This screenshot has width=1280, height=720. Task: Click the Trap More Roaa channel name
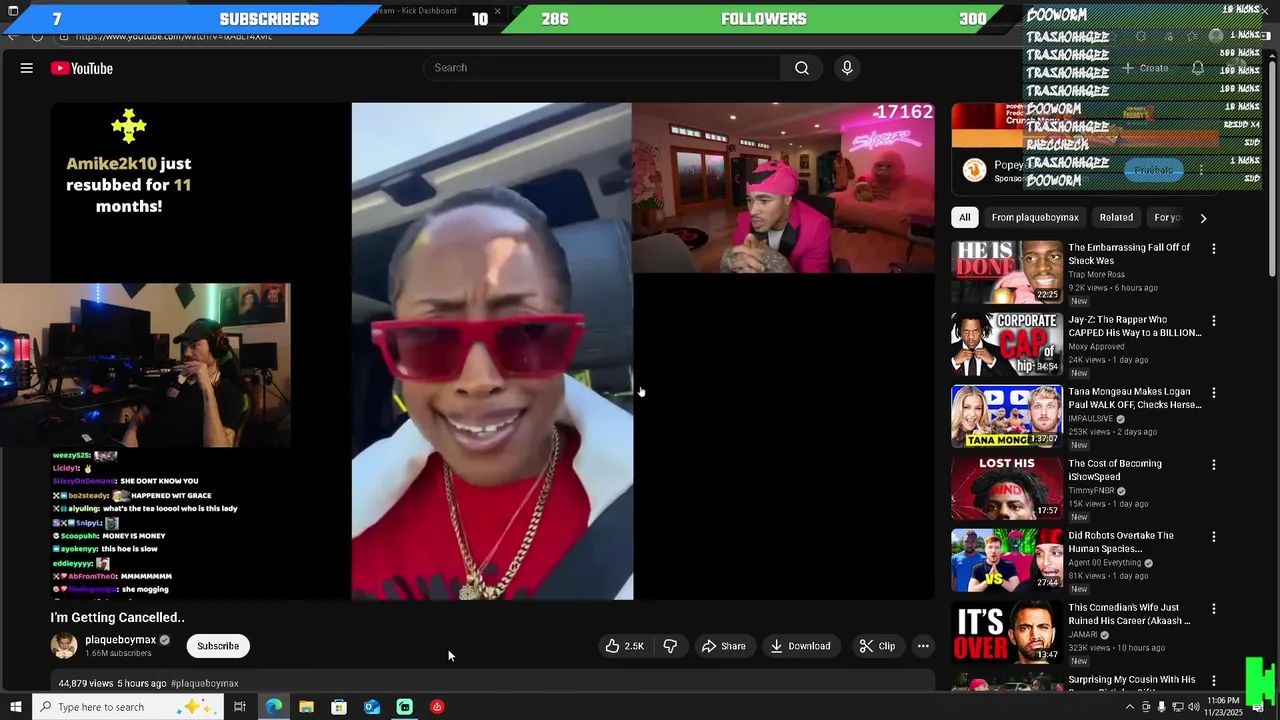[x=1096, y=275]
